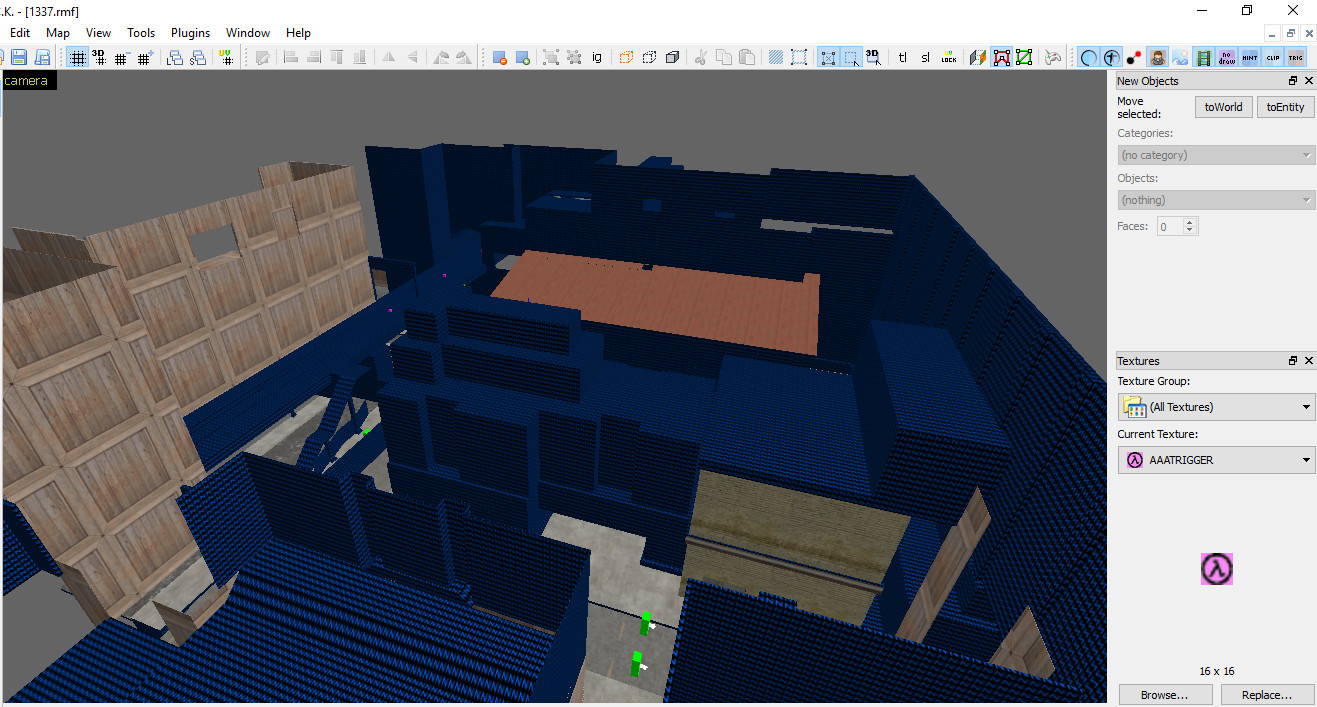The width and height of the screenshot is (1317, 707).
Task: Apply the HINT texture from the toolbar
Action: [1249, 57]
